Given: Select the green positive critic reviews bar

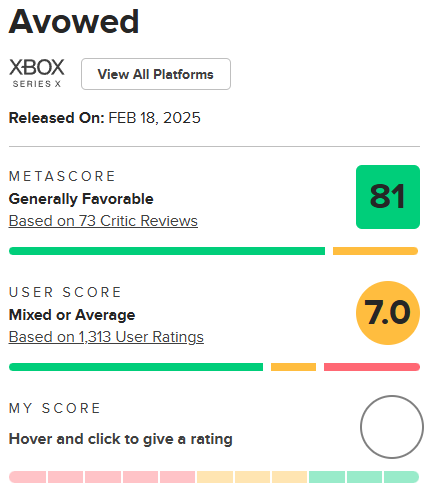Looking at the screenshot, I should click(167, 251).
